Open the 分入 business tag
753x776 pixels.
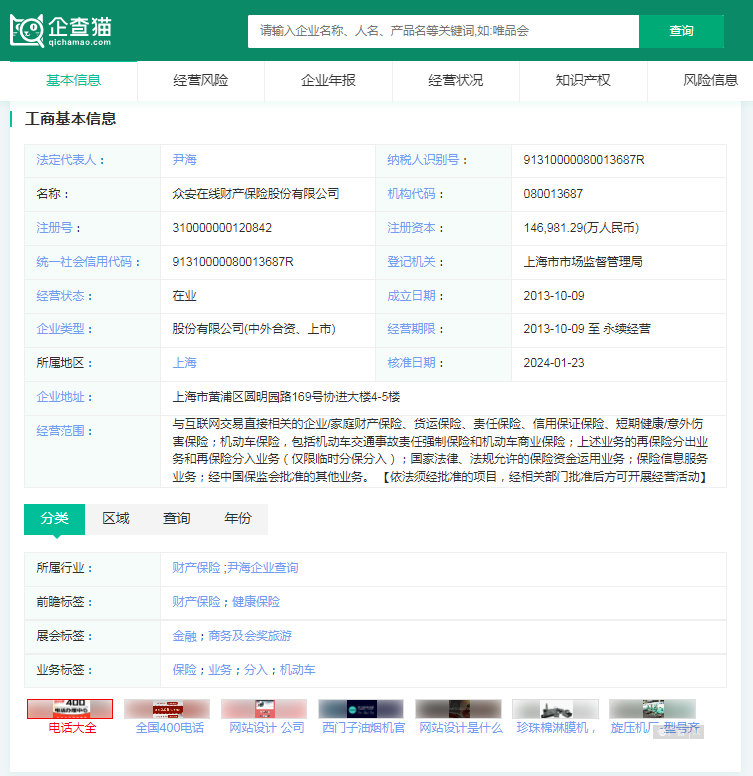click(256, 670)
